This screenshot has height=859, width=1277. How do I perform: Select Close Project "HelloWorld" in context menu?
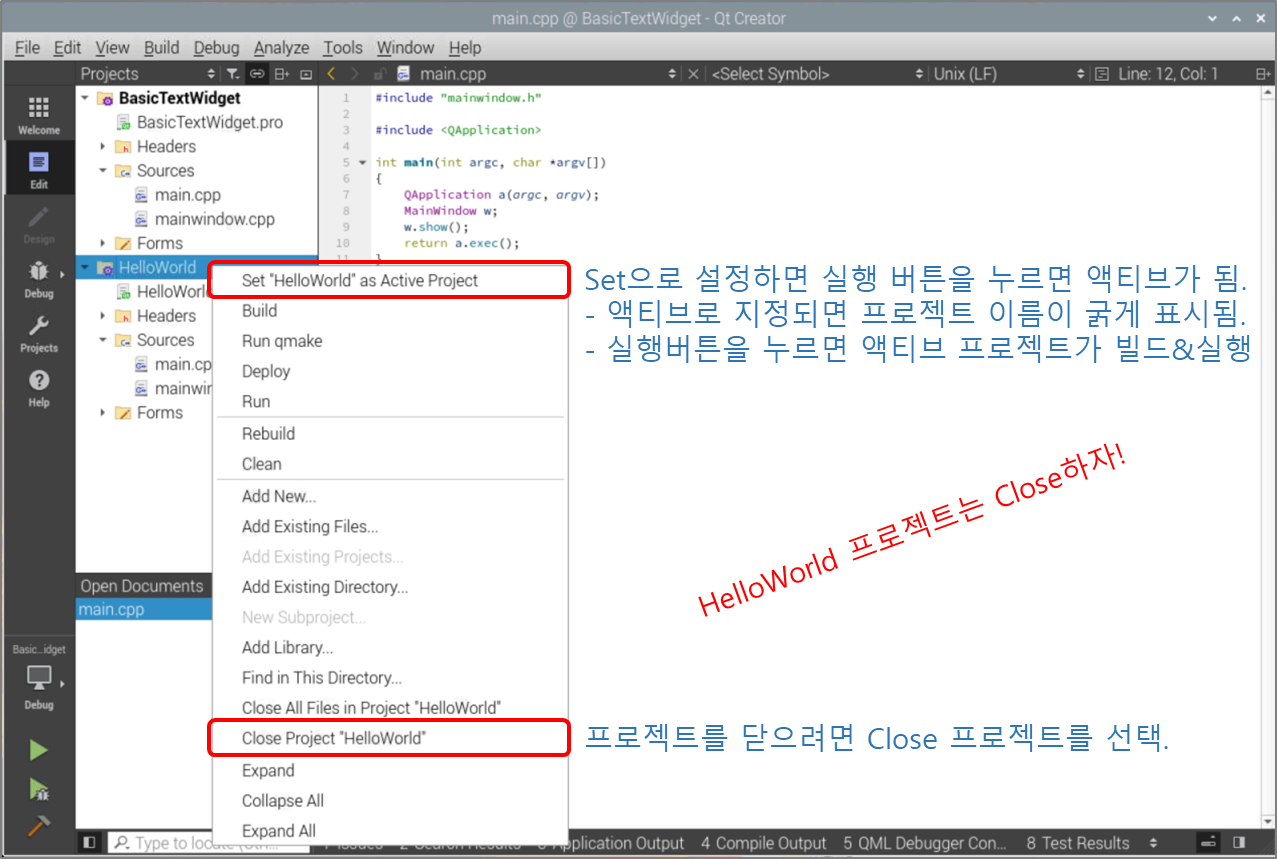coord(390,738)
